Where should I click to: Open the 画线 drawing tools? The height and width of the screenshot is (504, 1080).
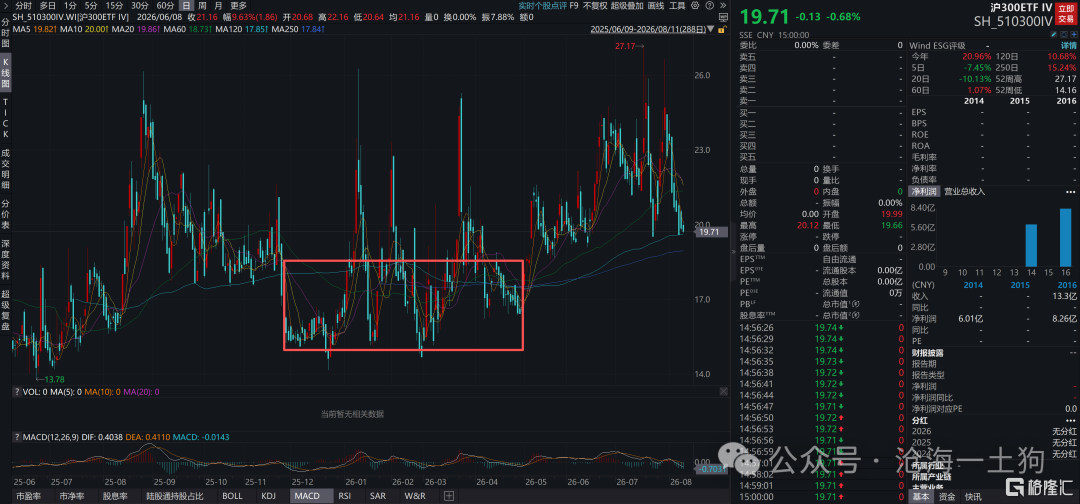pyautogui.click(x=656, y=5)
